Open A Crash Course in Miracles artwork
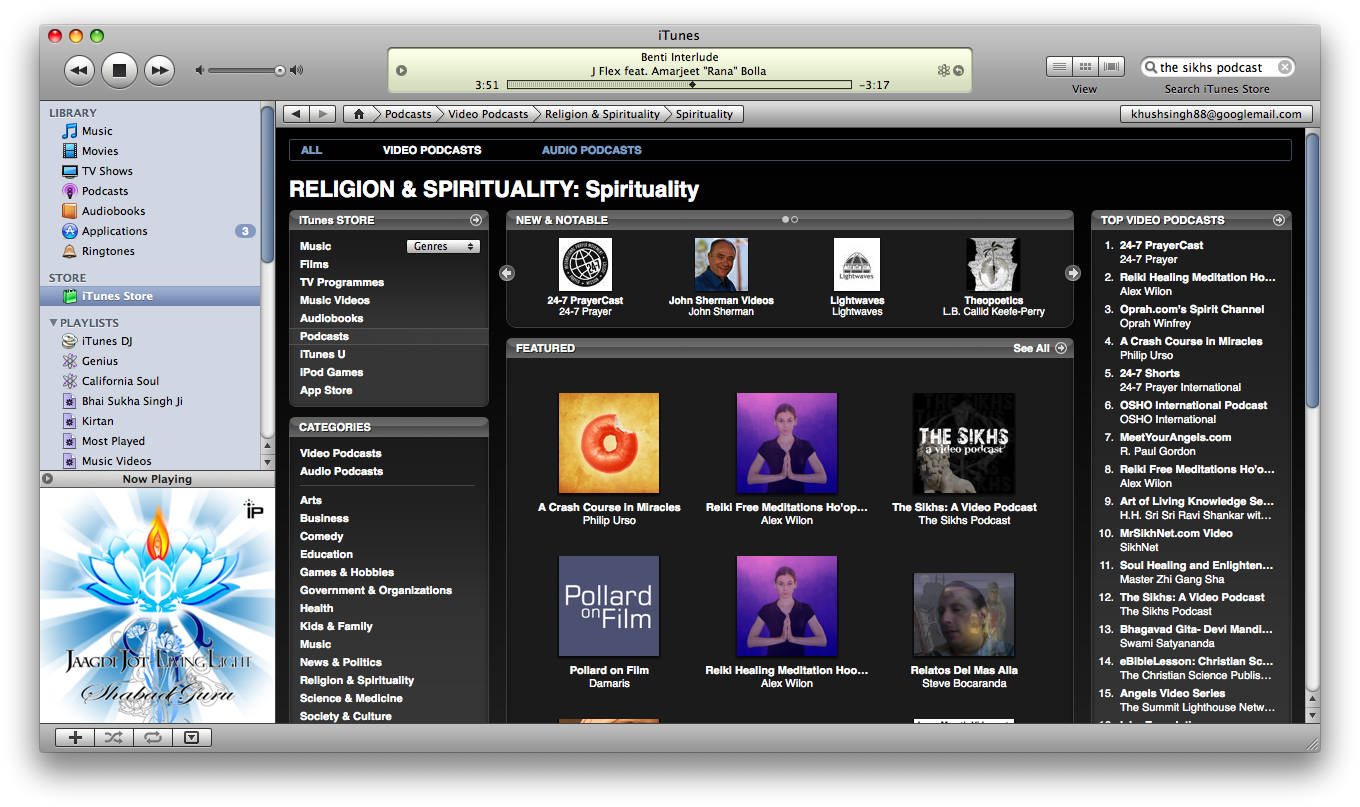The height and width of the screenshot is (807, 1360). [609, 443]
